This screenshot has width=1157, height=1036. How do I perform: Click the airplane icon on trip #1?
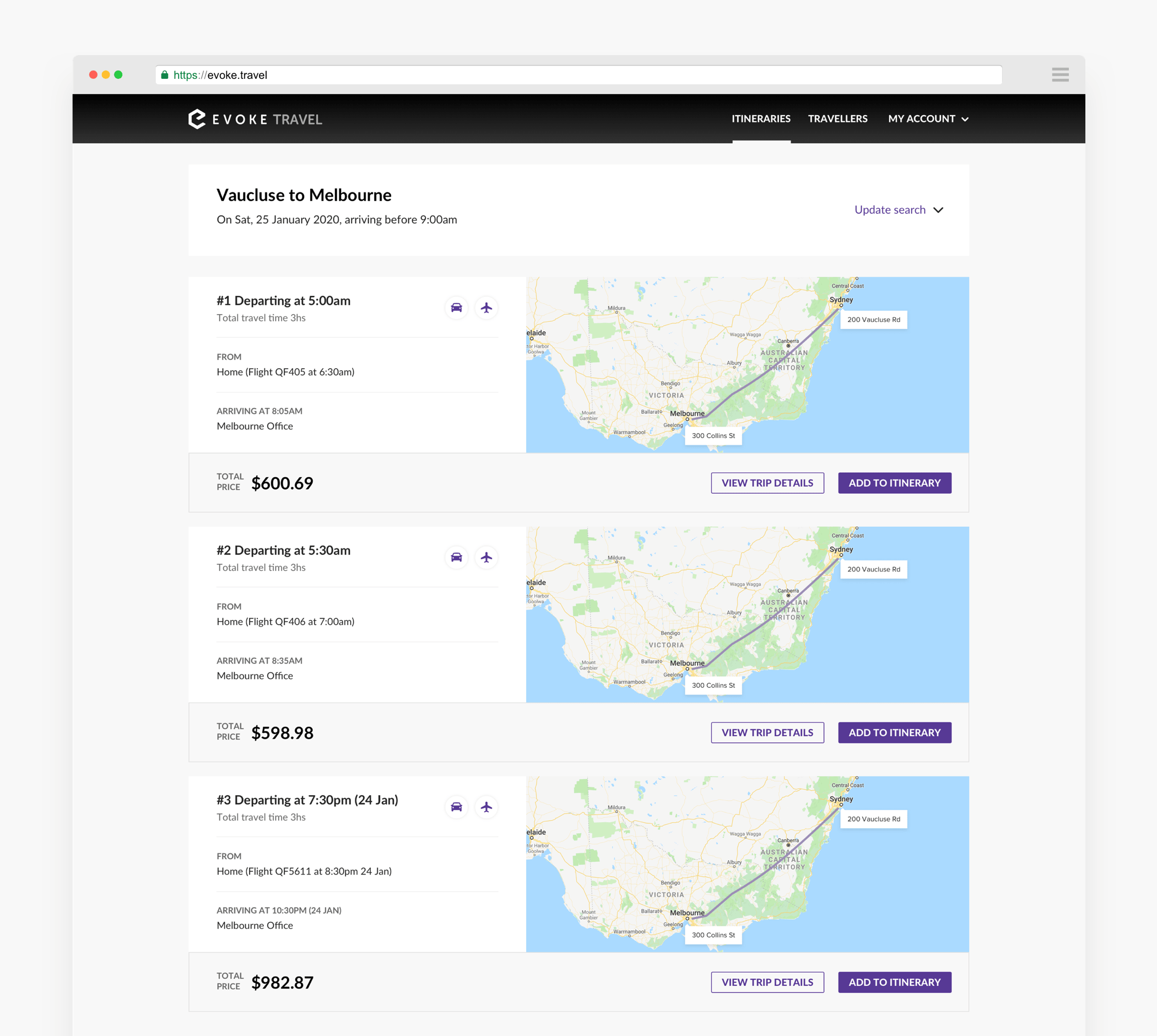tap(486, 308)
